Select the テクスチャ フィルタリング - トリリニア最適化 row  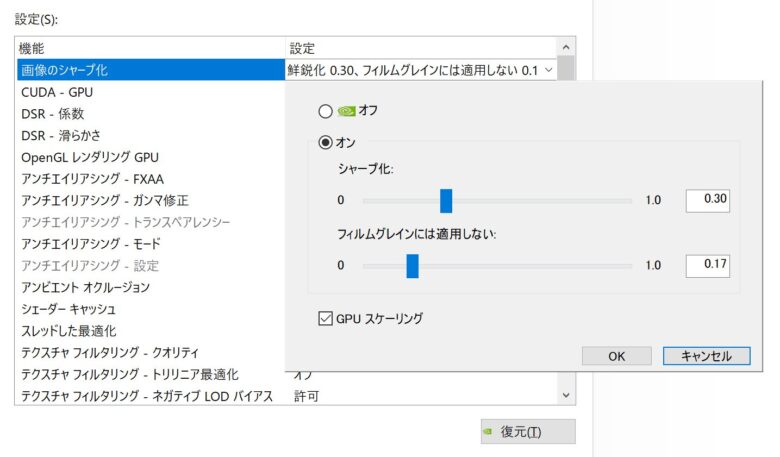151,374
